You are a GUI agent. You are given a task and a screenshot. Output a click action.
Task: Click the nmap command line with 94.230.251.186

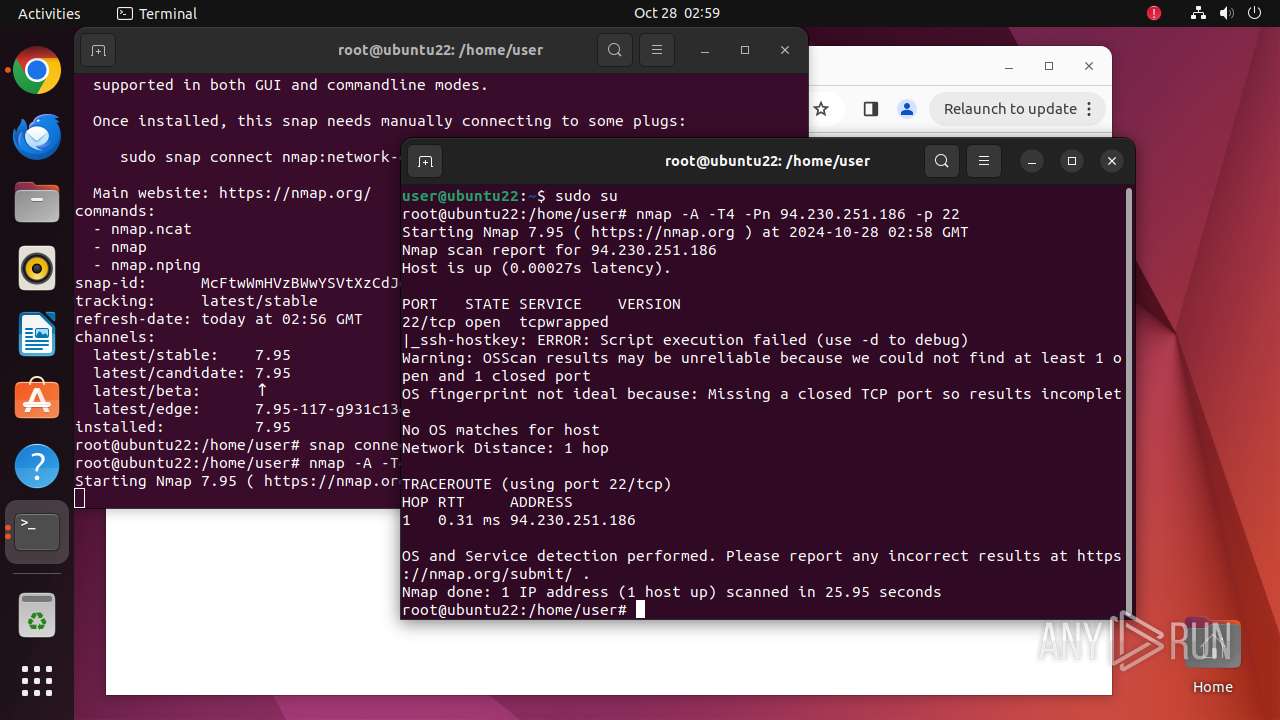(681, 214)
